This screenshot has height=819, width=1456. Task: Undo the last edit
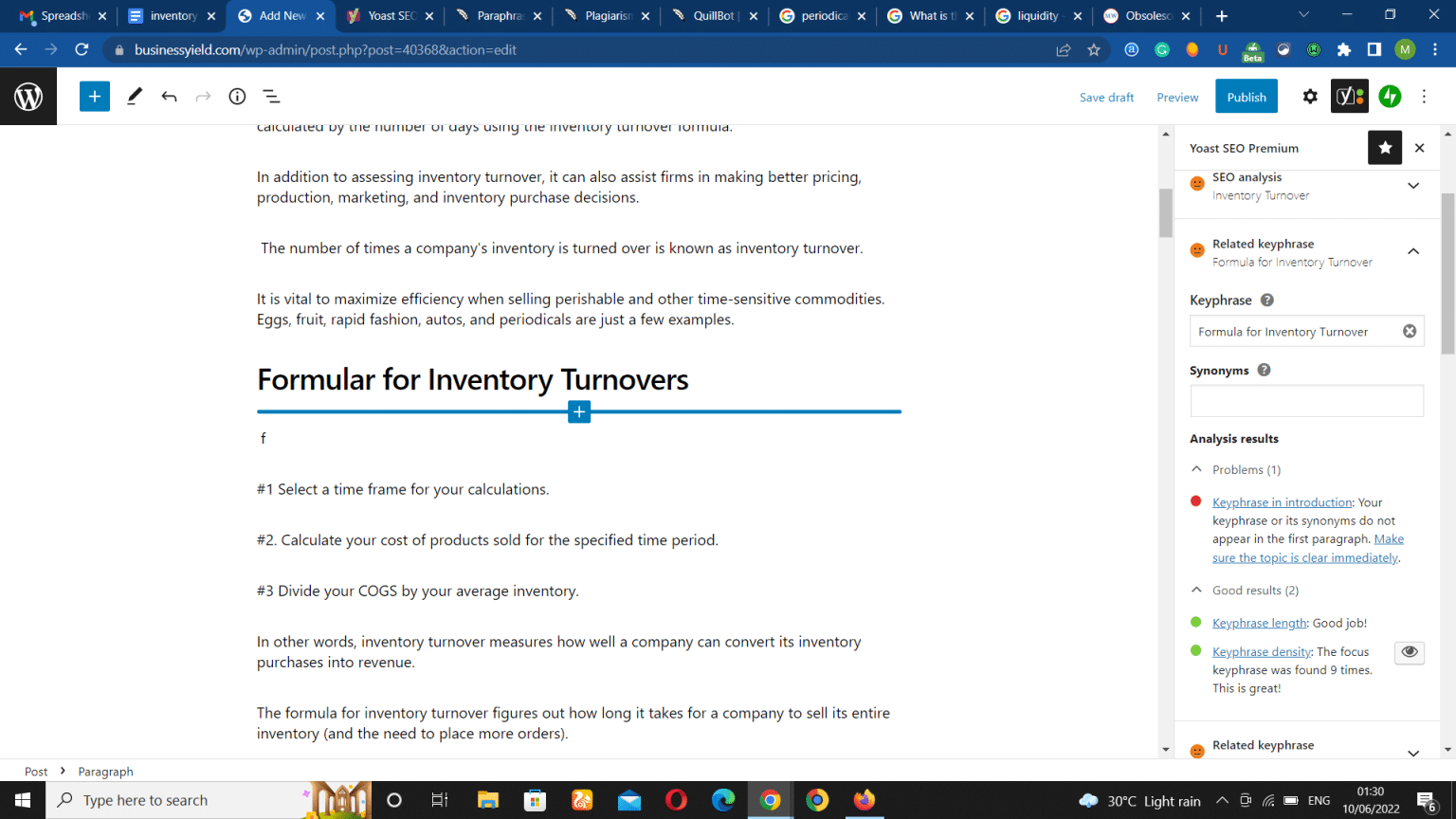[x=169, y=97]
